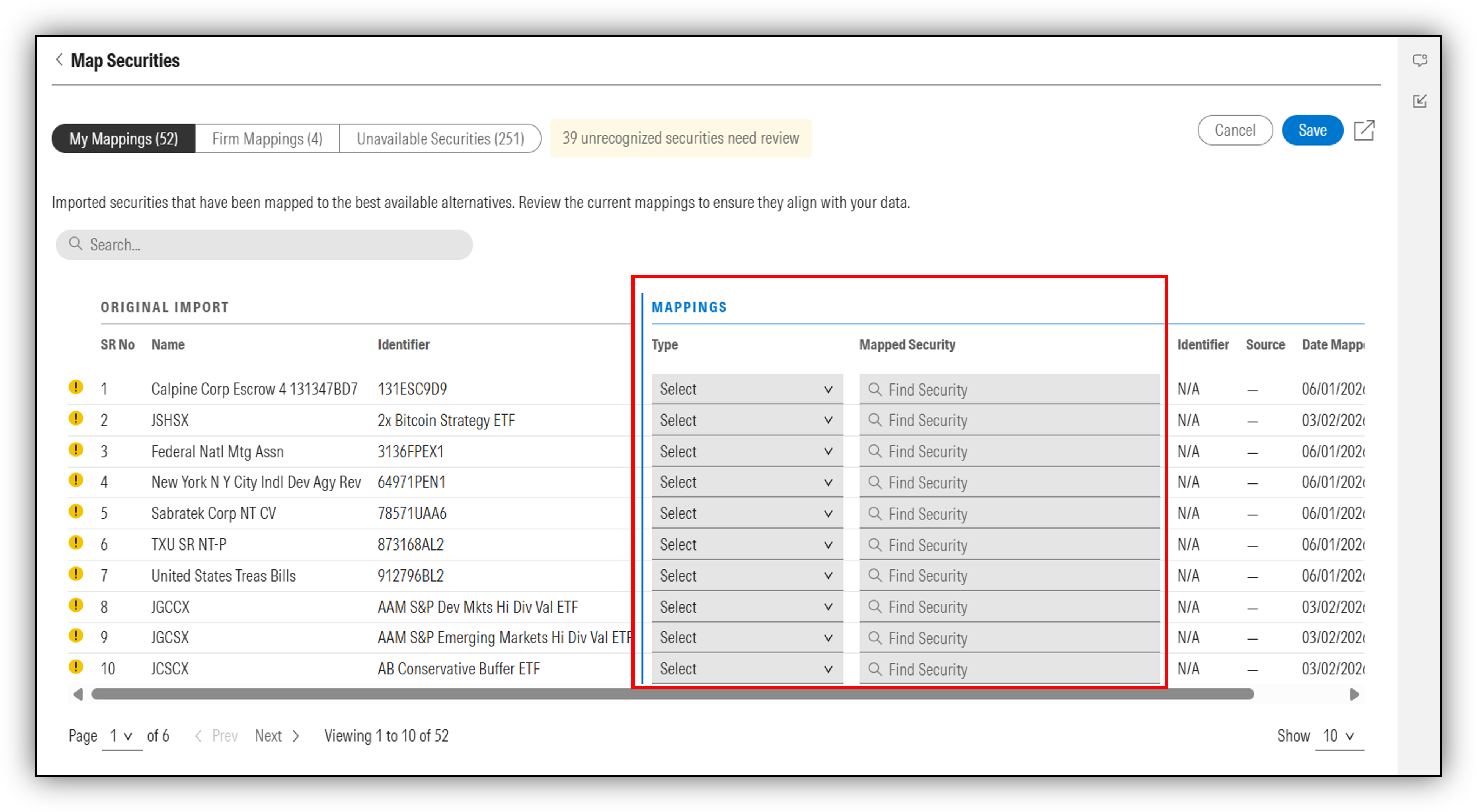
Task: Click scrollbar left arrow under table
Action: point(78,695)
